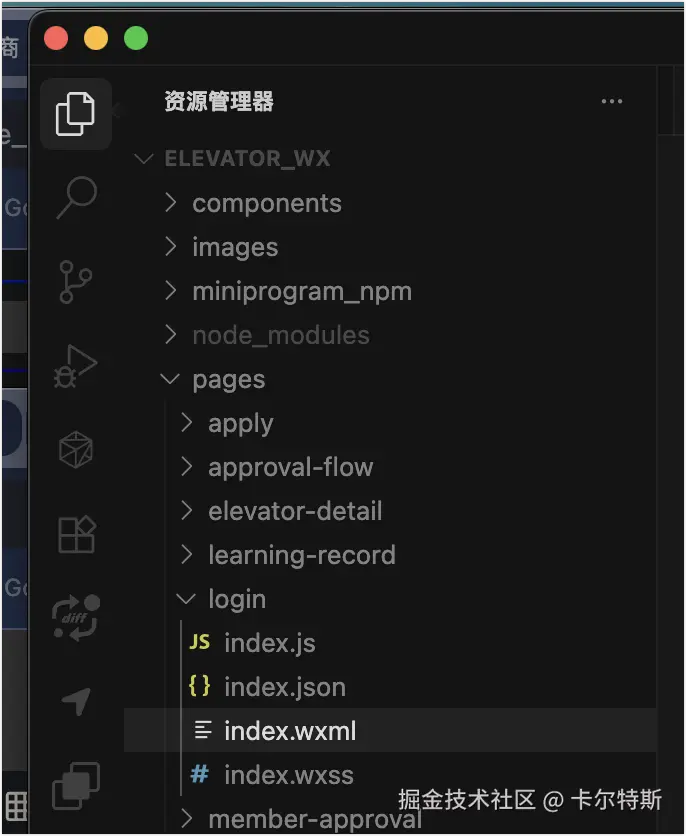The width and height of the screenshot is (686, 836).
Task: Open the Source Control branch icon
Action: [76, 281]
